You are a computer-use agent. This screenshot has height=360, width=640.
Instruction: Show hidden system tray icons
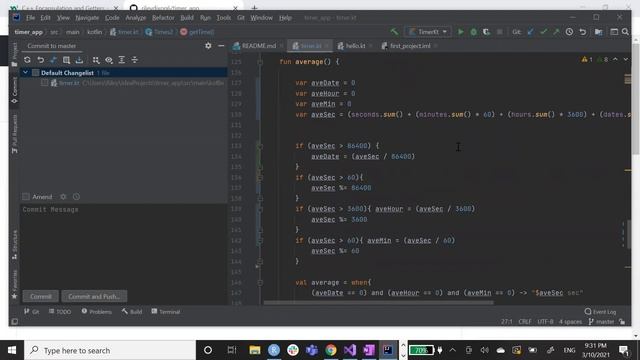(x=453, y=350)
